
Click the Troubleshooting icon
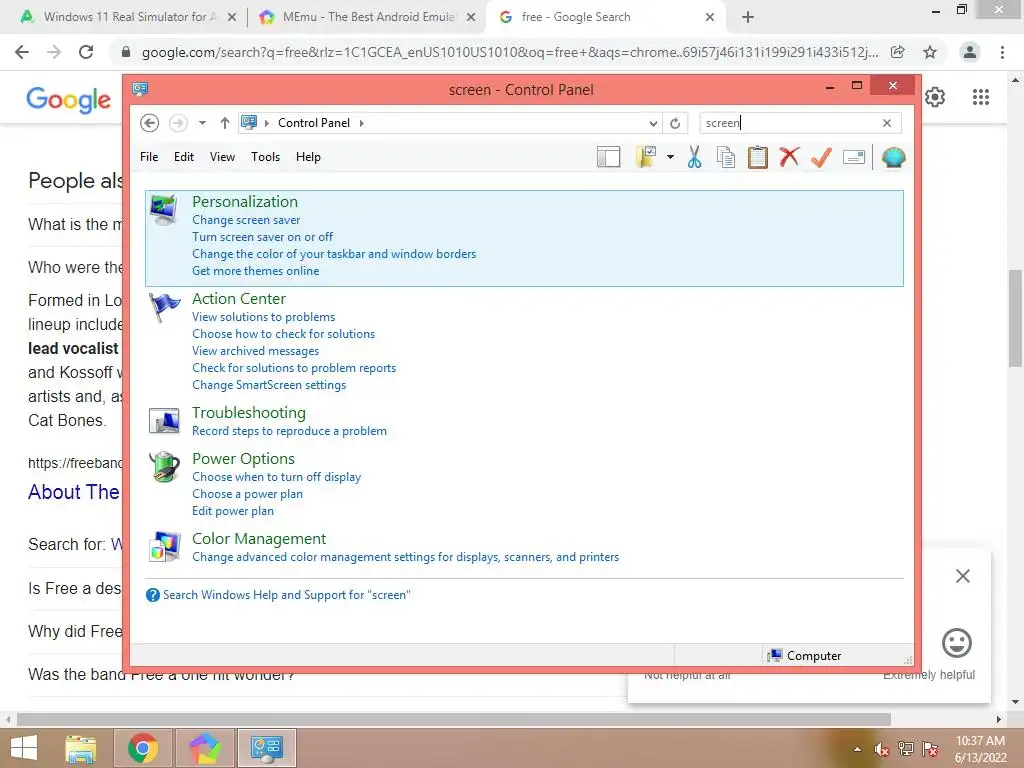point(163,421)
